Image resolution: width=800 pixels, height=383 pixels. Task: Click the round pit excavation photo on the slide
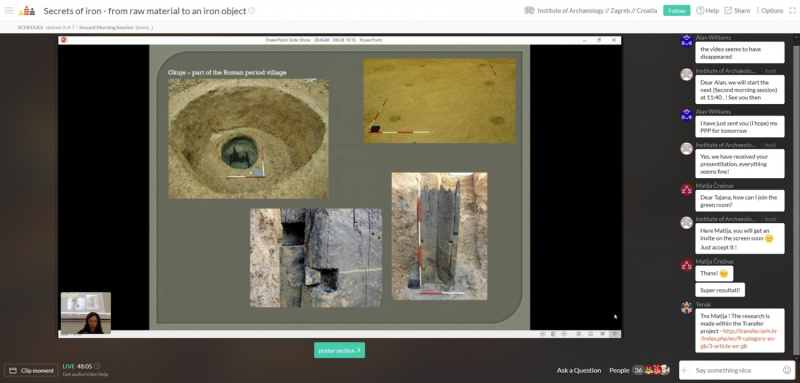[248, 139]
